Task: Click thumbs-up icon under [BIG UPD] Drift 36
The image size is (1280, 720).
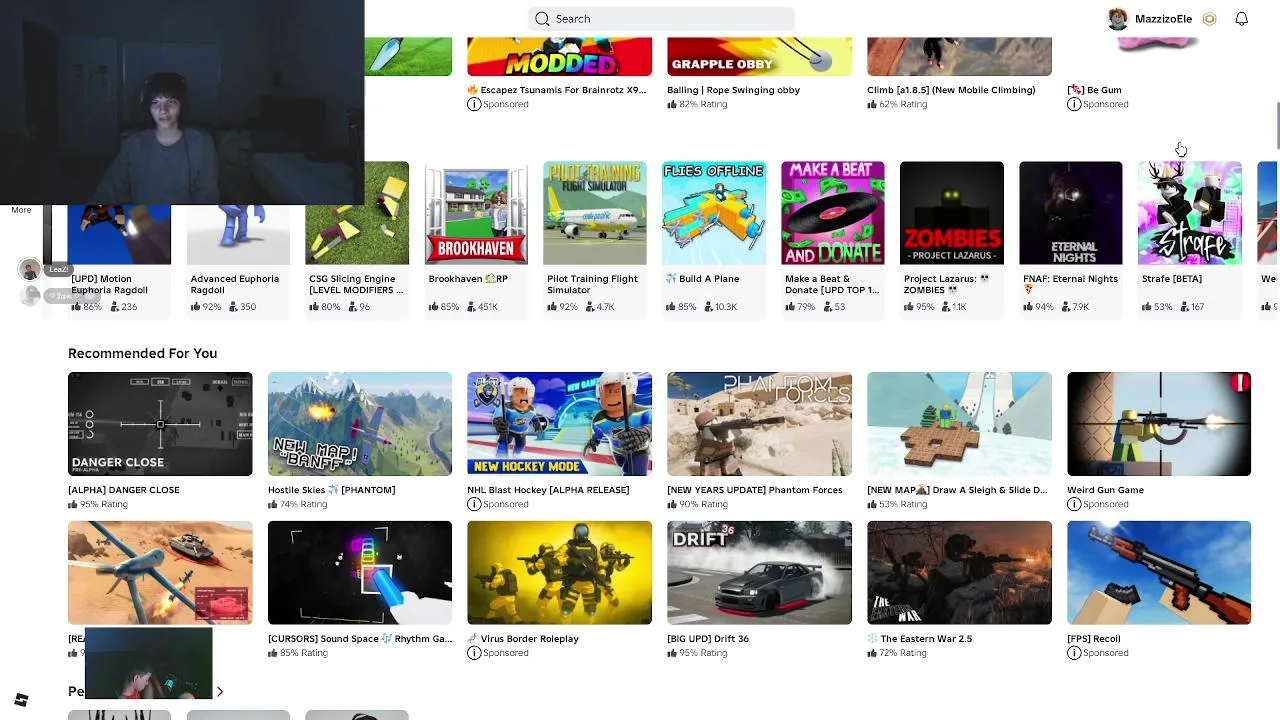Action: pyautogui.click(x=673, y=653)
